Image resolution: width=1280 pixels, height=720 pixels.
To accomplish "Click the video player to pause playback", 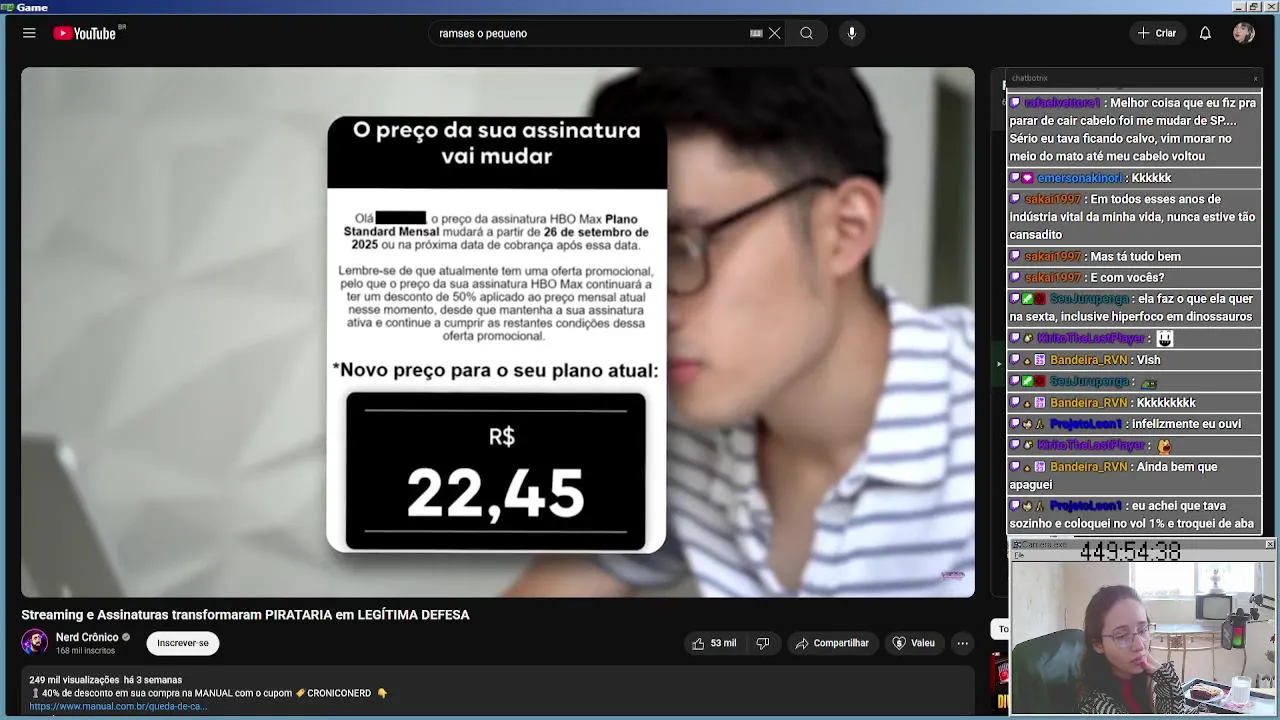I will tap(498, 332).
